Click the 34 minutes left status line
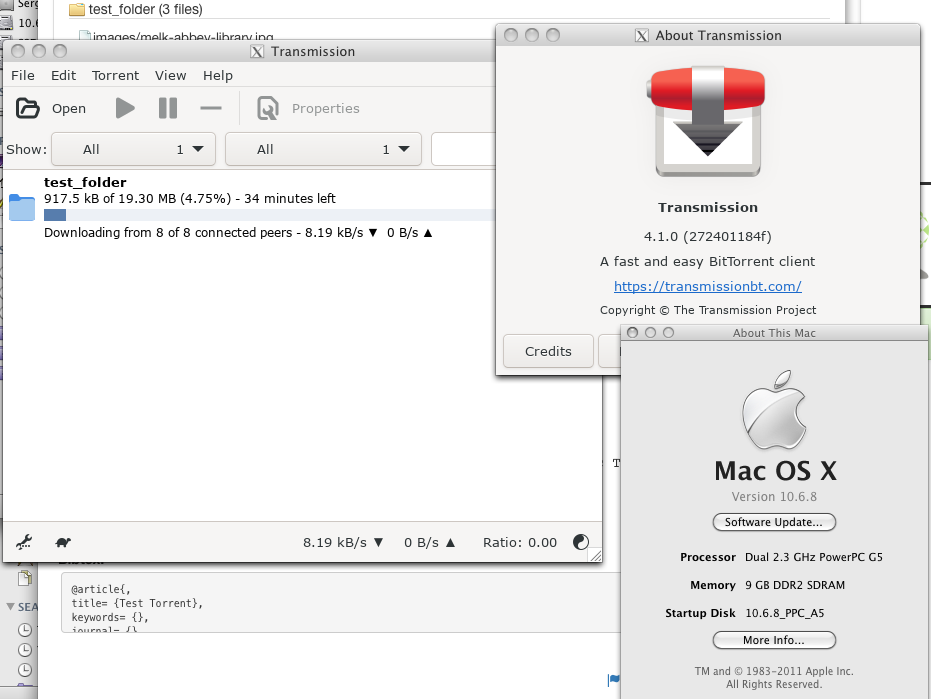931x699 pixels. (189, 198)
